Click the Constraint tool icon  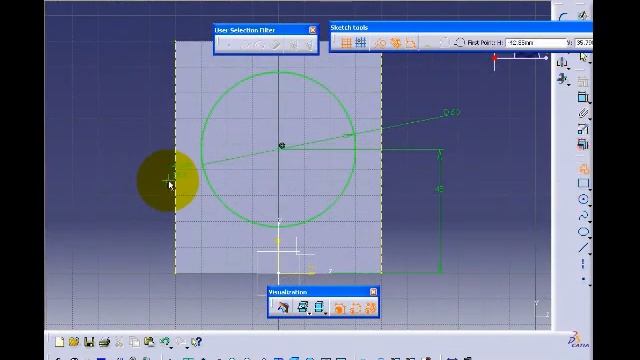click(583, 98)
